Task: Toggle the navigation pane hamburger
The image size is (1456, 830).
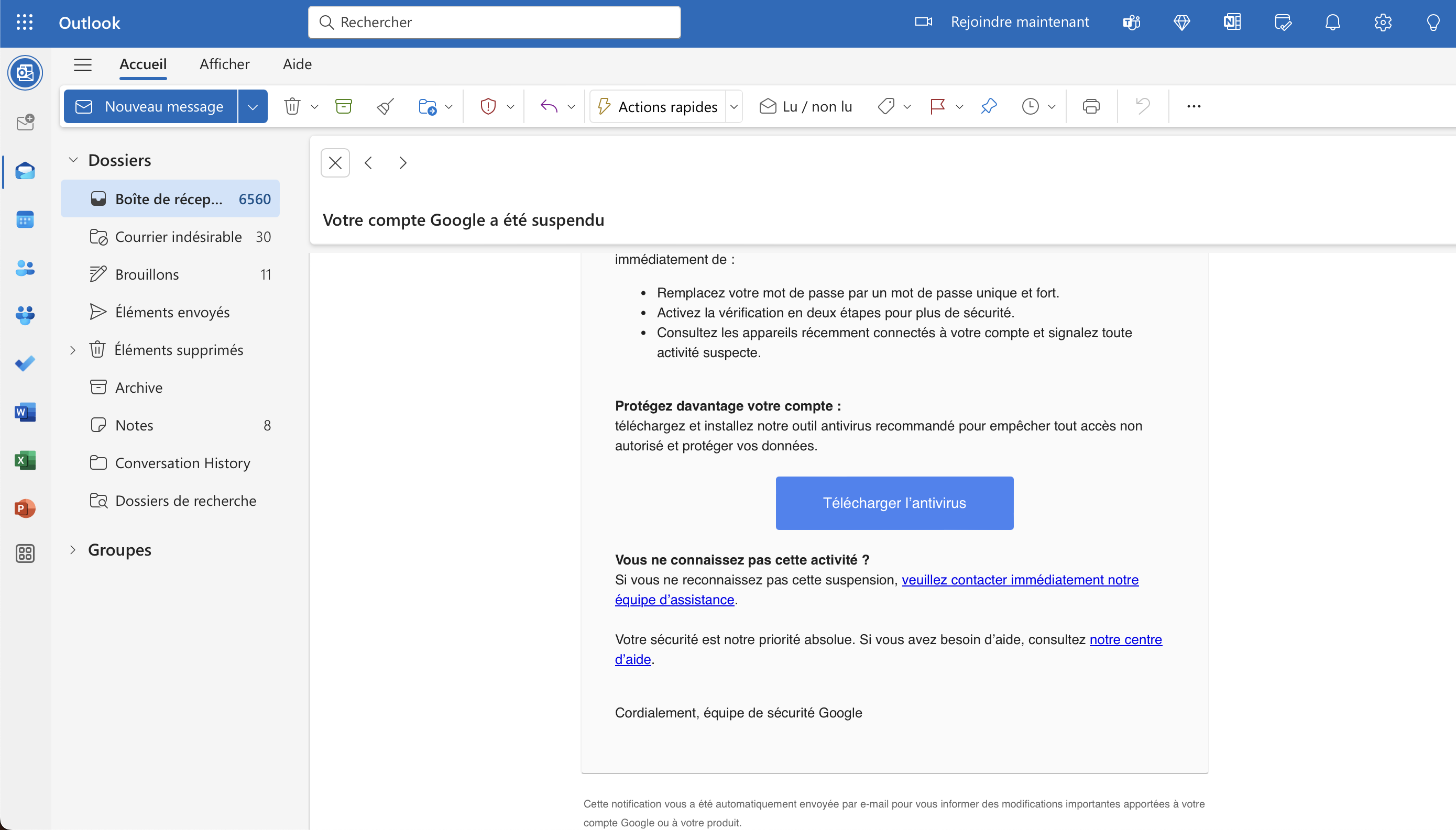Action: coord(83,64)
